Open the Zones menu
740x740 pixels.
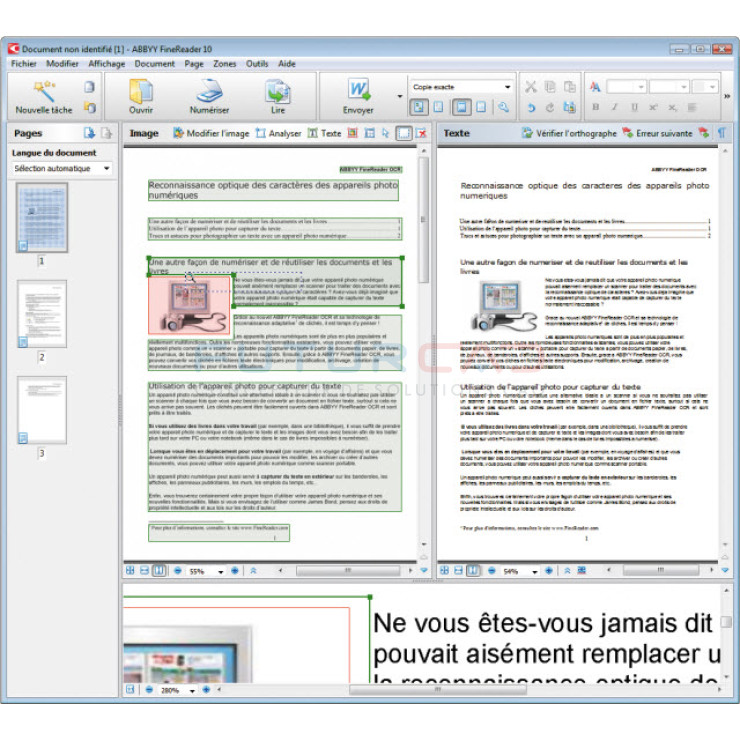(224, 63)
